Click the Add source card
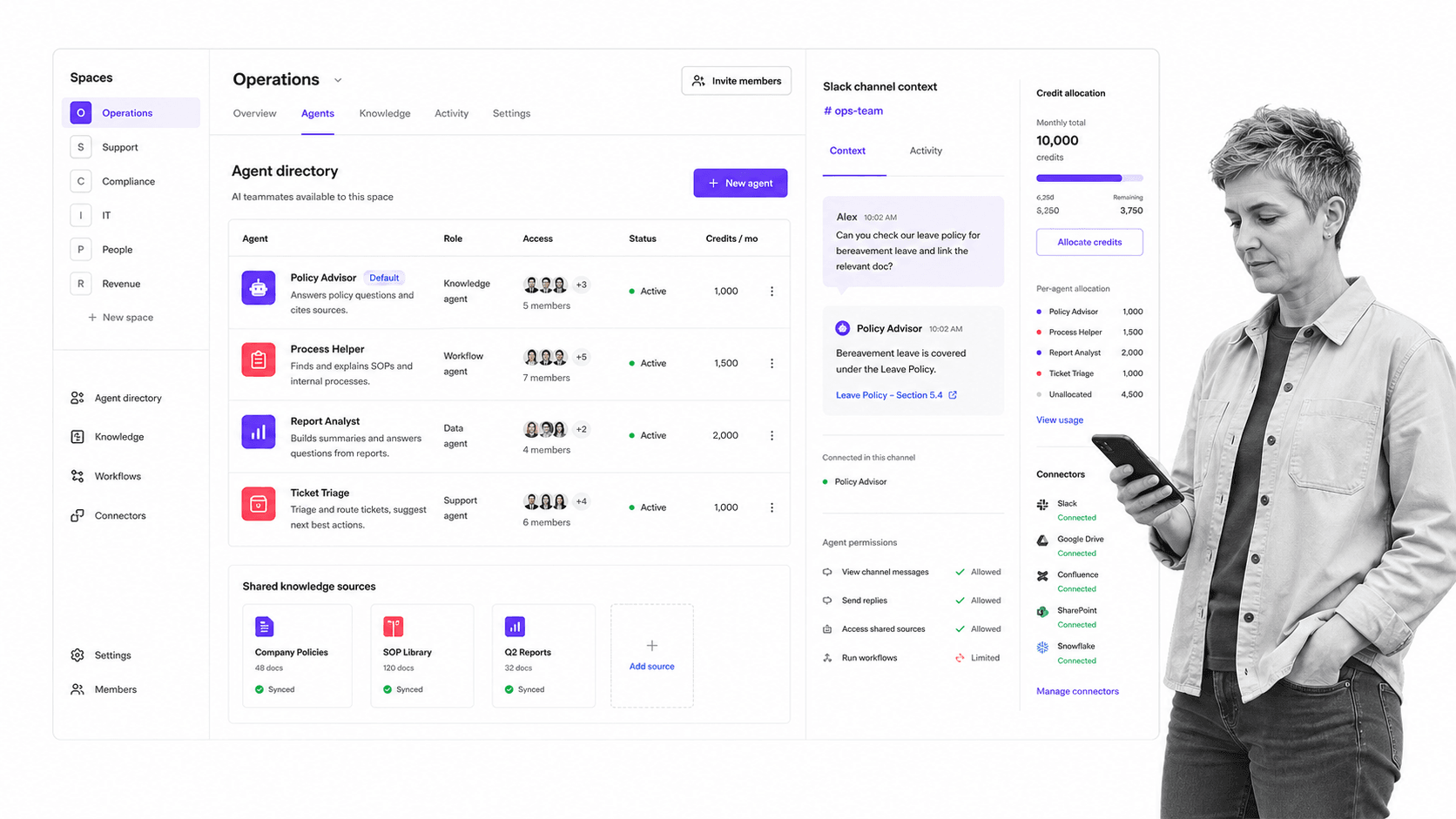The image size is (1456, 819). point(652,655)
